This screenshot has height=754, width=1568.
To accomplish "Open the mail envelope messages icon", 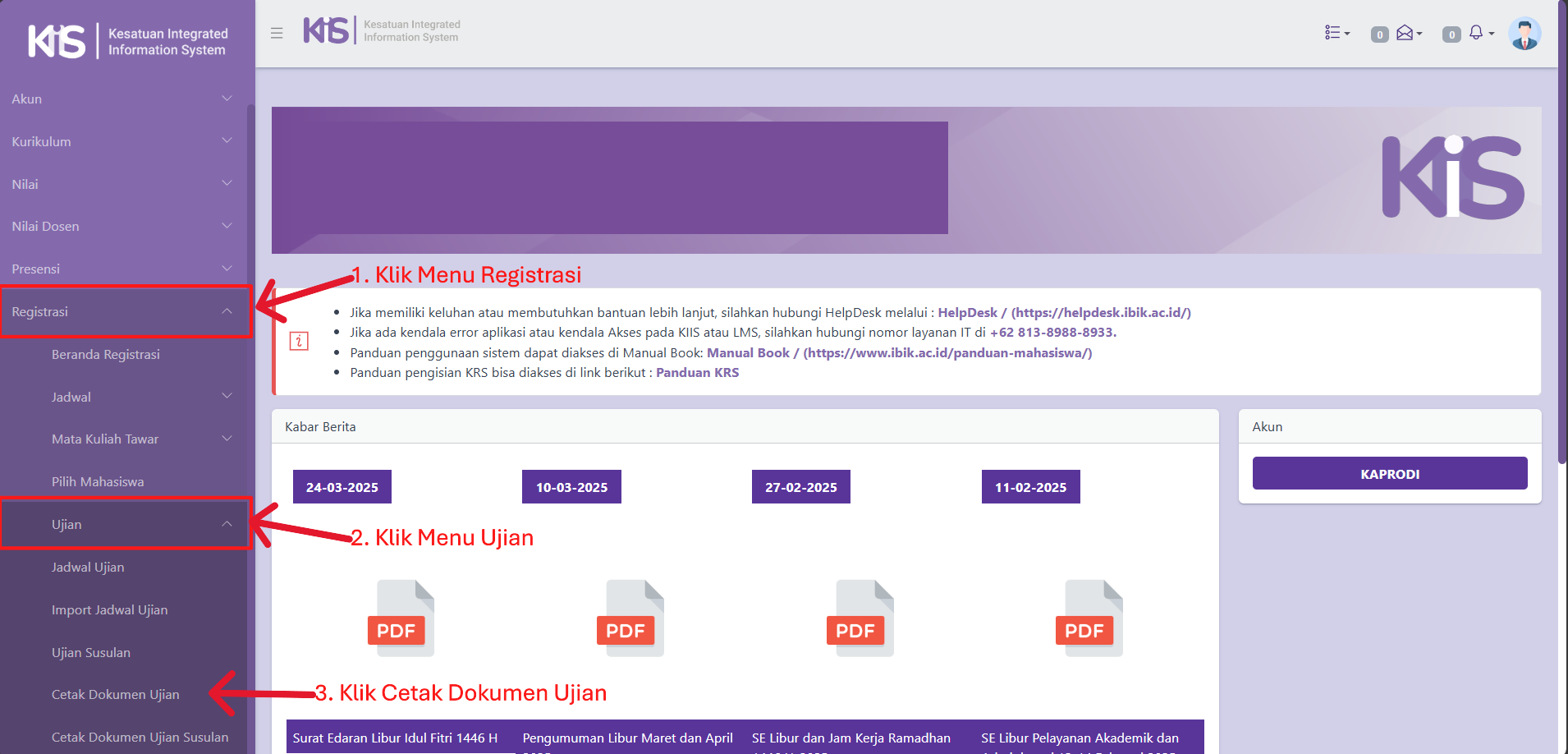I will click(1407, 33).
